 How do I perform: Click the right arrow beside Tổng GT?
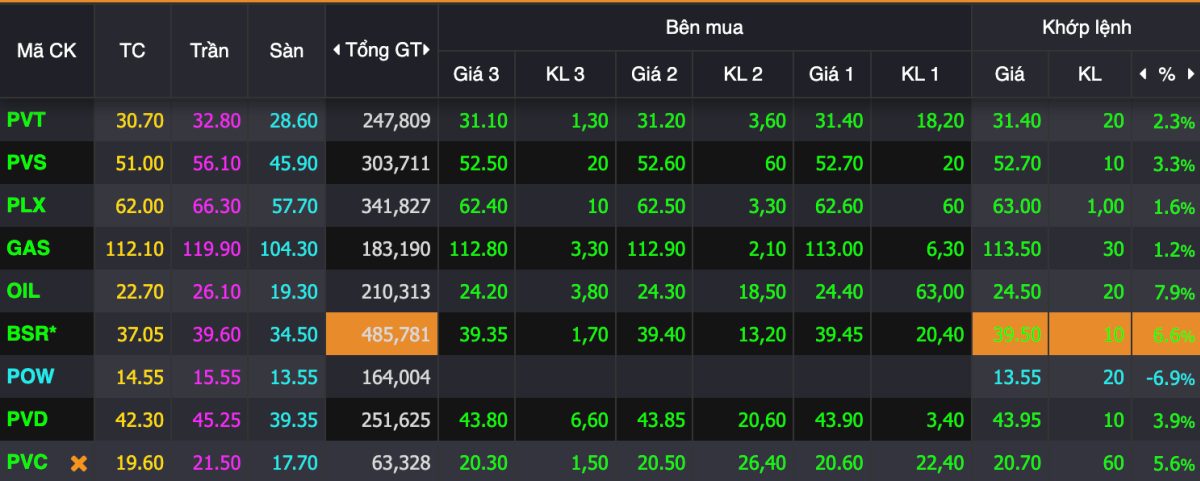[427, 50]
